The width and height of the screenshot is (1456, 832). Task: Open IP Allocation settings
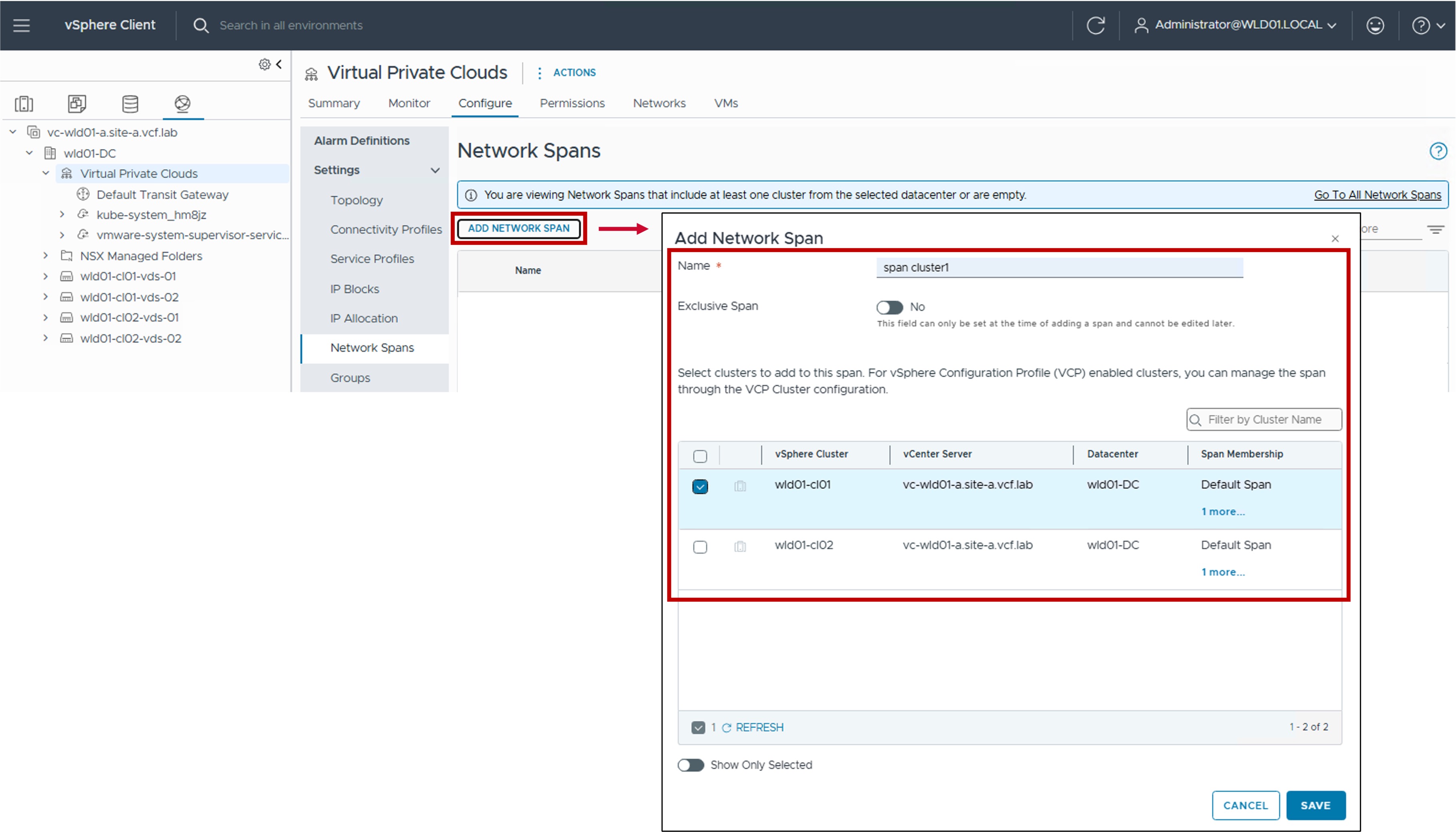(x=363, y=318)
